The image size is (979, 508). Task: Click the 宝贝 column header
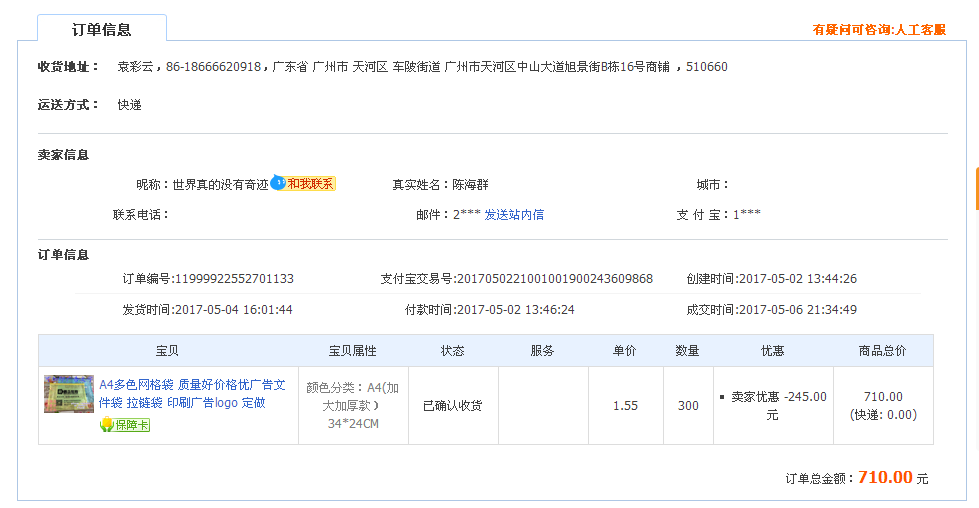pyautogui.click(x=167, y=351)
